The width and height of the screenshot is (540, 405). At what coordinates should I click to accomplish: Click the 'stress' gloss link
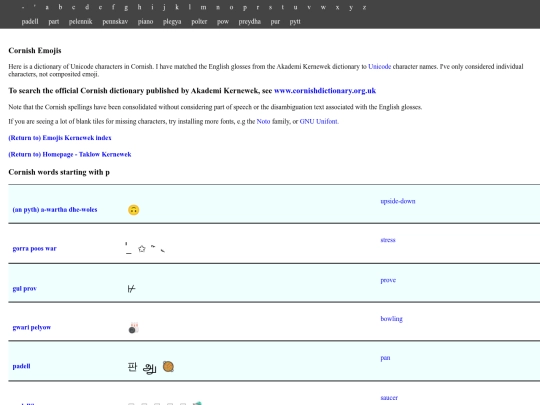click(x=388, y=240)
